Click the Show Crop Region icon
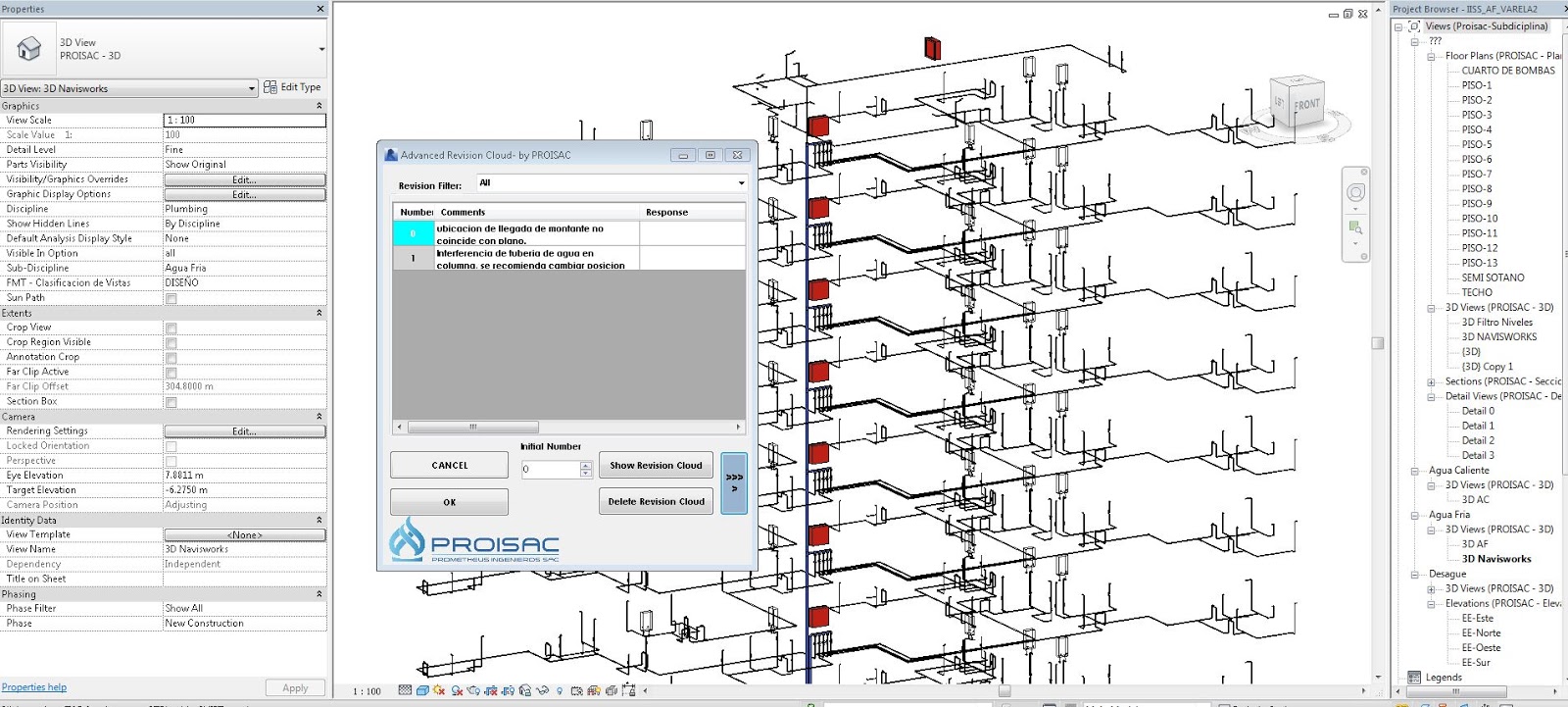This screenshot has height=707, width=1568. click(x=508, y=690)
